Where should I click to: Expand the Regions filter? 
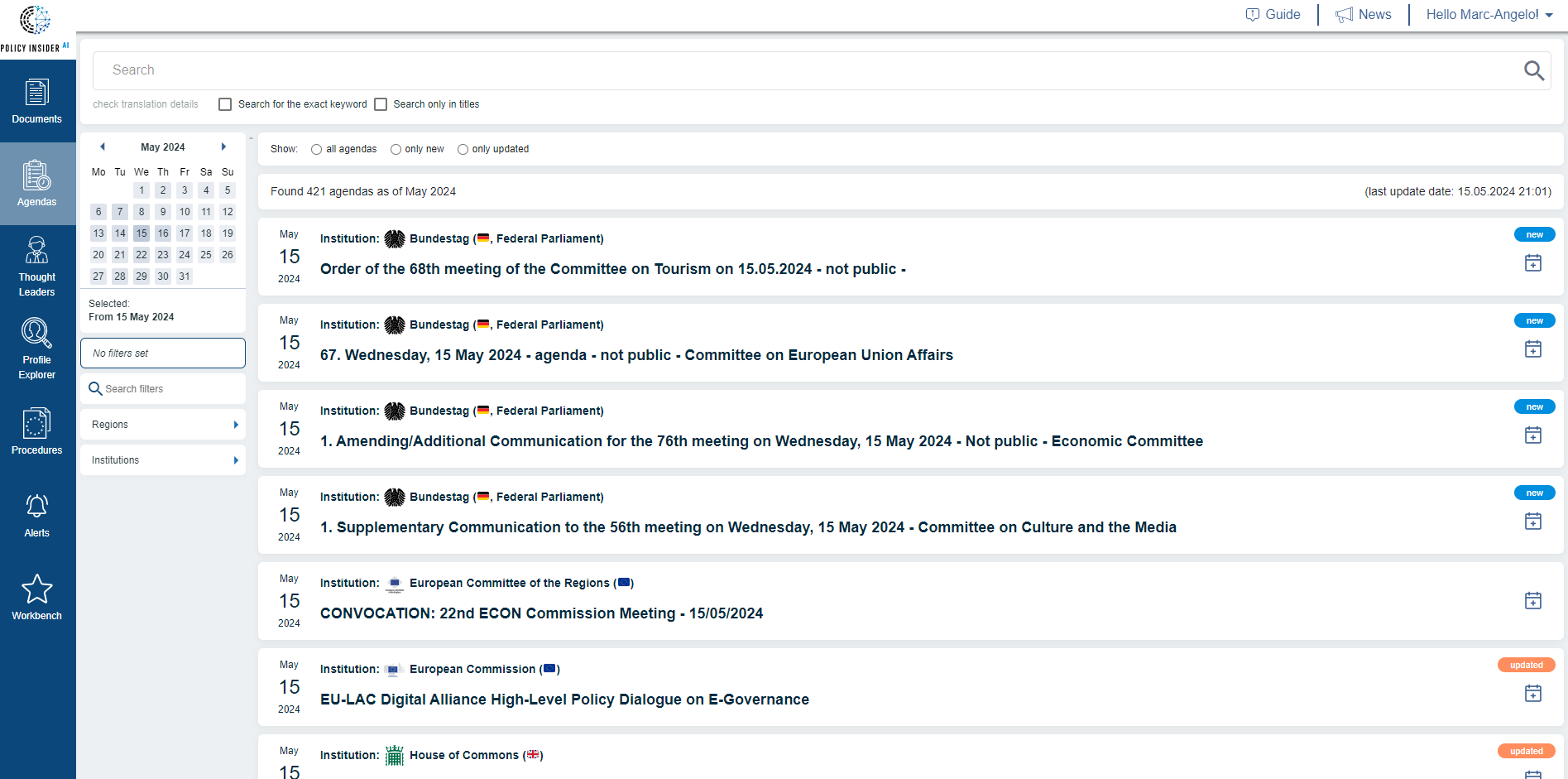(162, 425)
